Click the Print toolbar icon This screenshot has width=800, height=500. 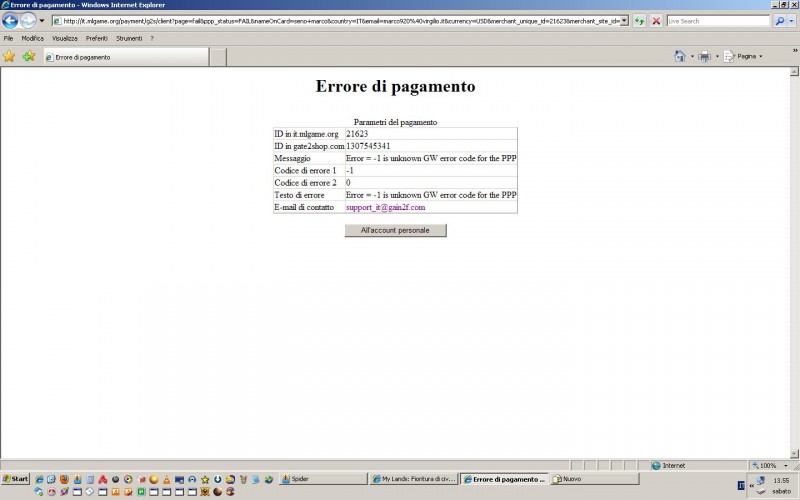click(704, 56)
